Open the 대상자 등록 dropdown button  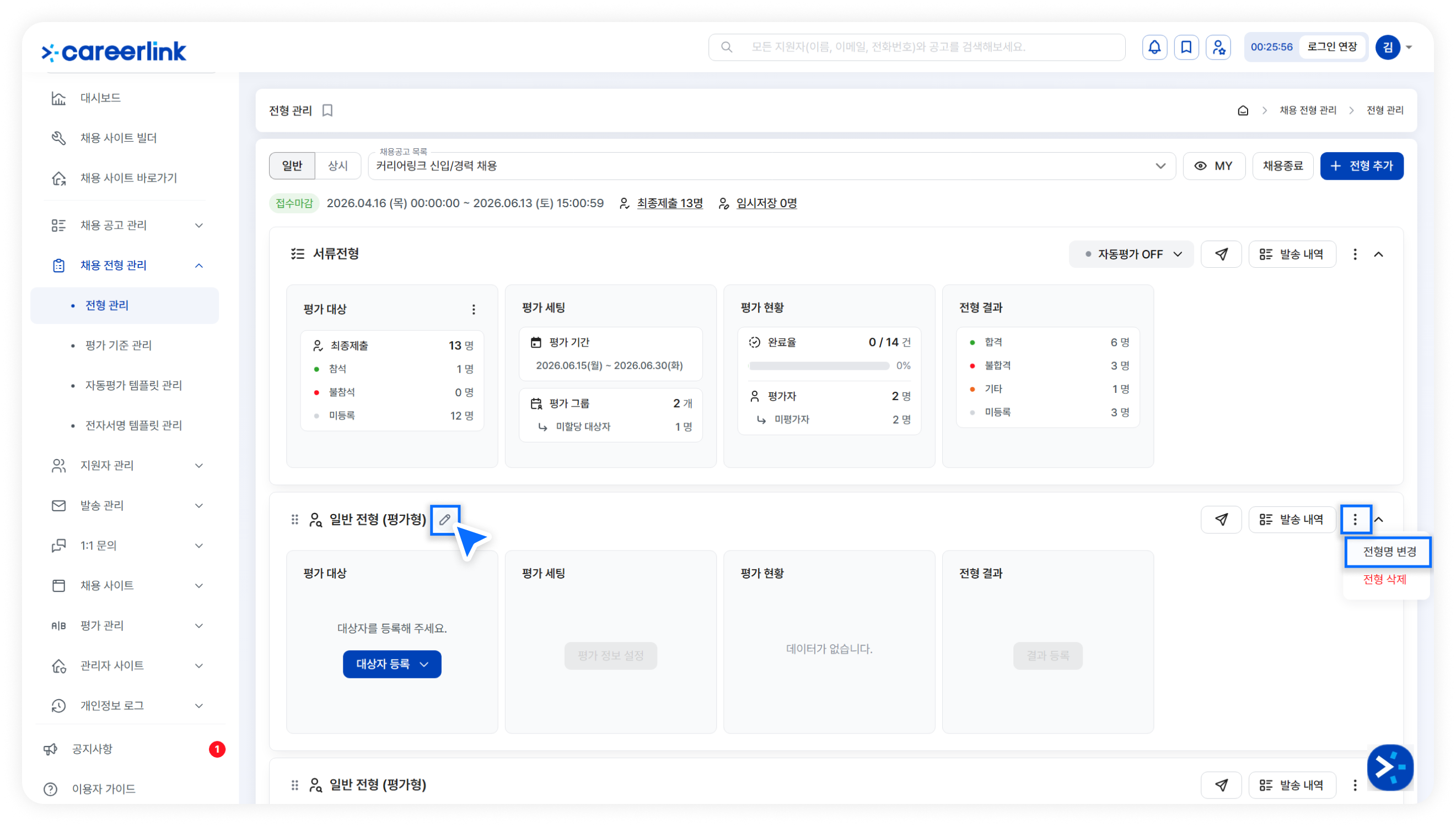[391, 664]
